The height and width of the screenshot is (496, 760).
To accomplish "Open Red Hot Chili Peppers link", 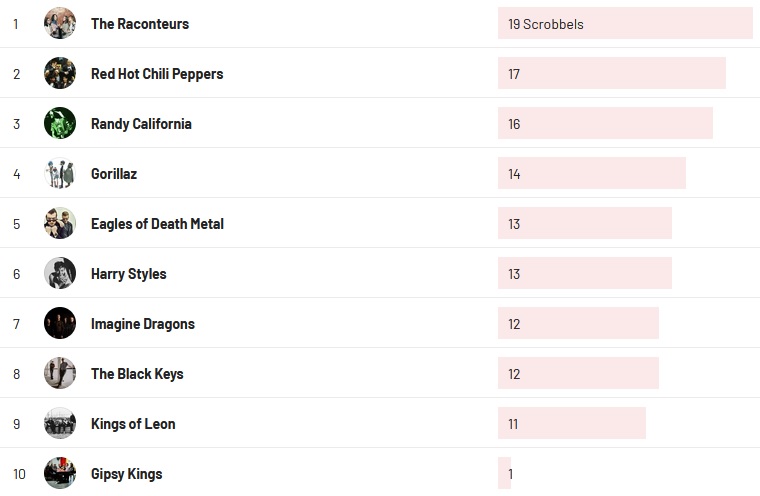I will 157,74.
